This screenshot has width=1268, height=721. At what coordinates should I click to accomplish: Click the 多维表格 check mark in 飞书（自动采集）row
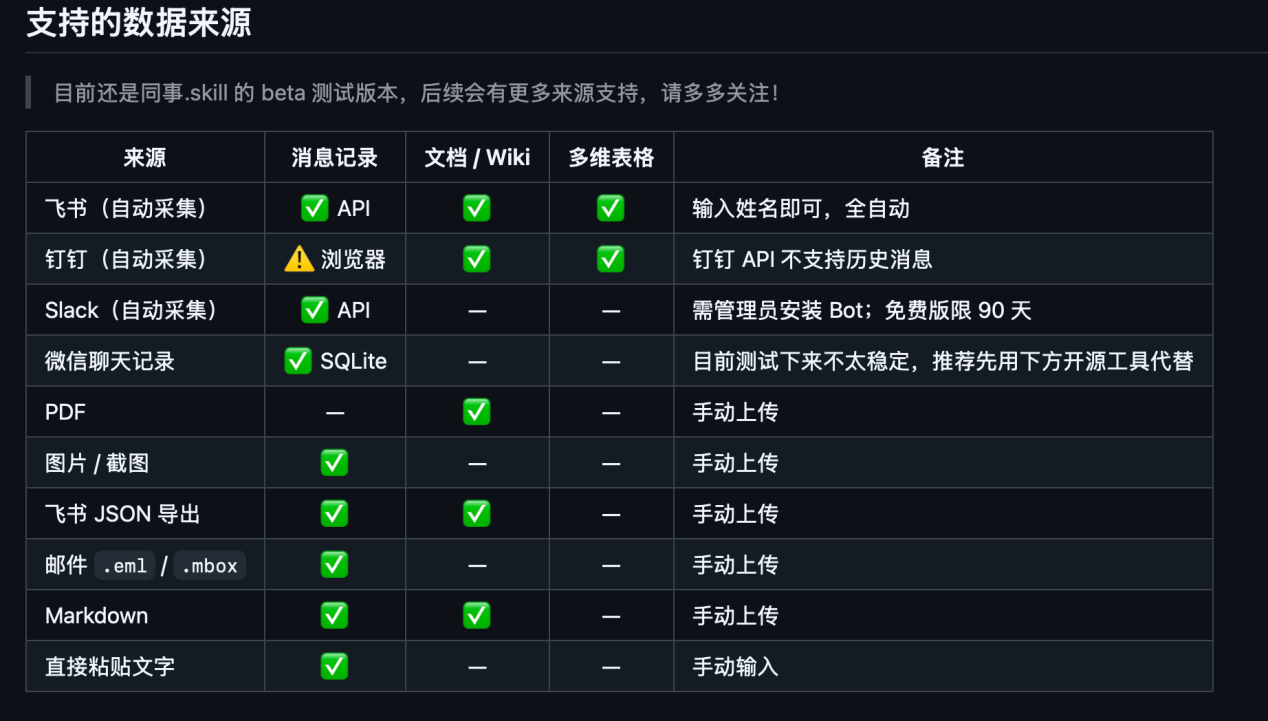click(x=610, y=208)
